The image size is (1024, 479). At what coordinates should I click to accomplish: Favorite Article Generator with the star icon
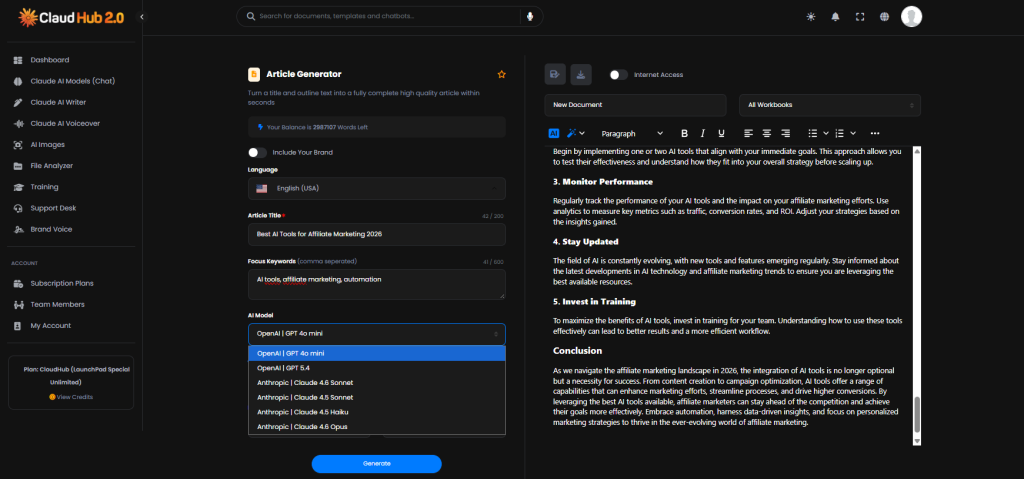point(502,74)
